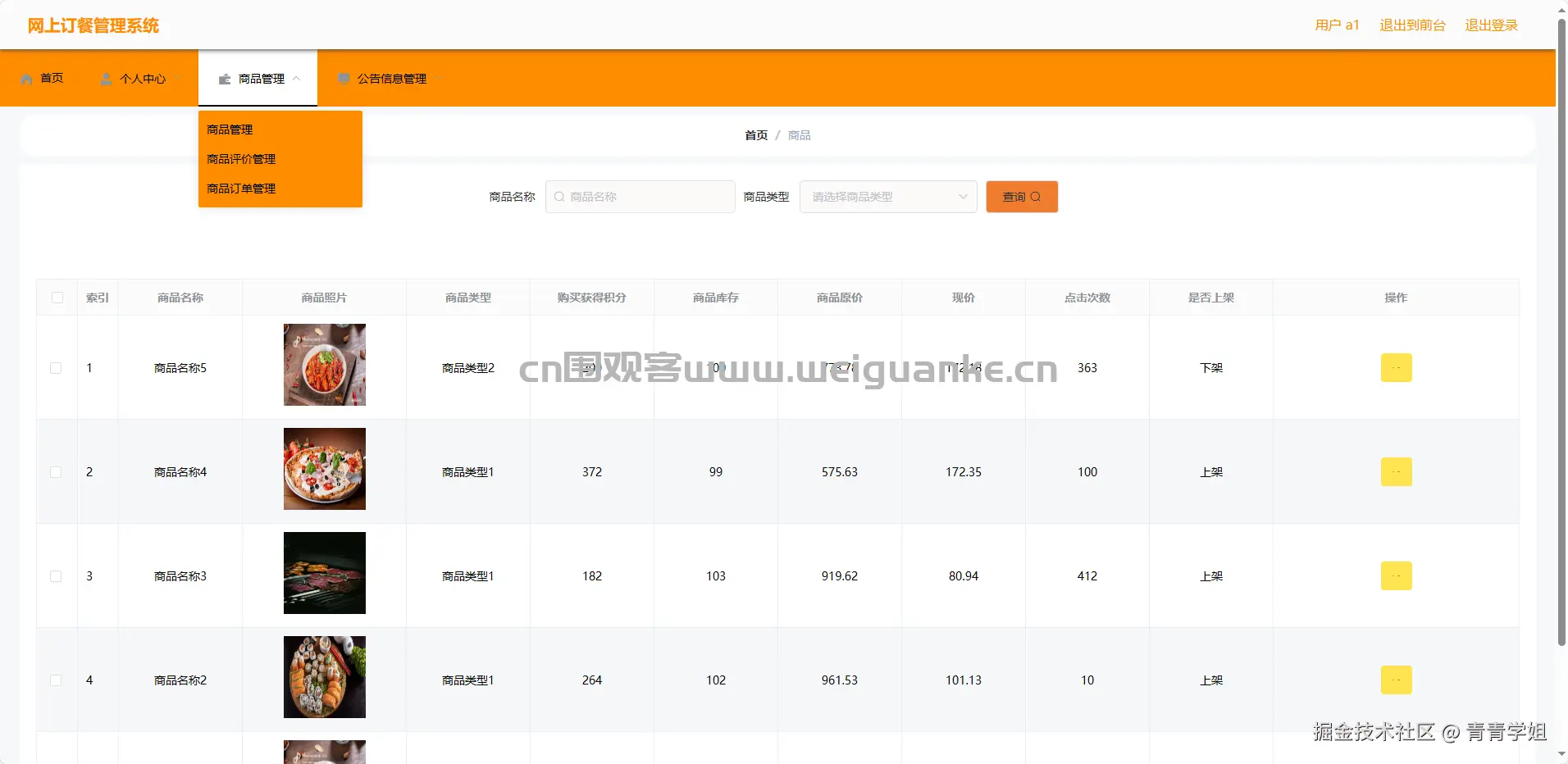Click the 点击次数 column header
This screenshot has height=764, width=1568.
(1087, 298)
